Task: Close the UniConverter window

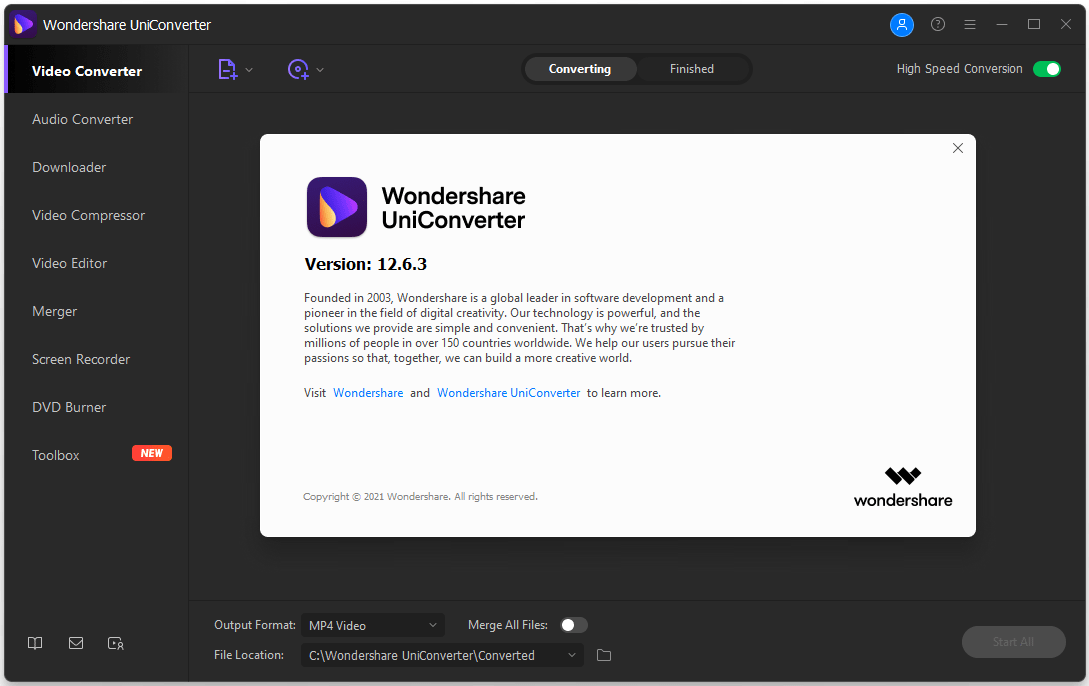Action: 1065,24
